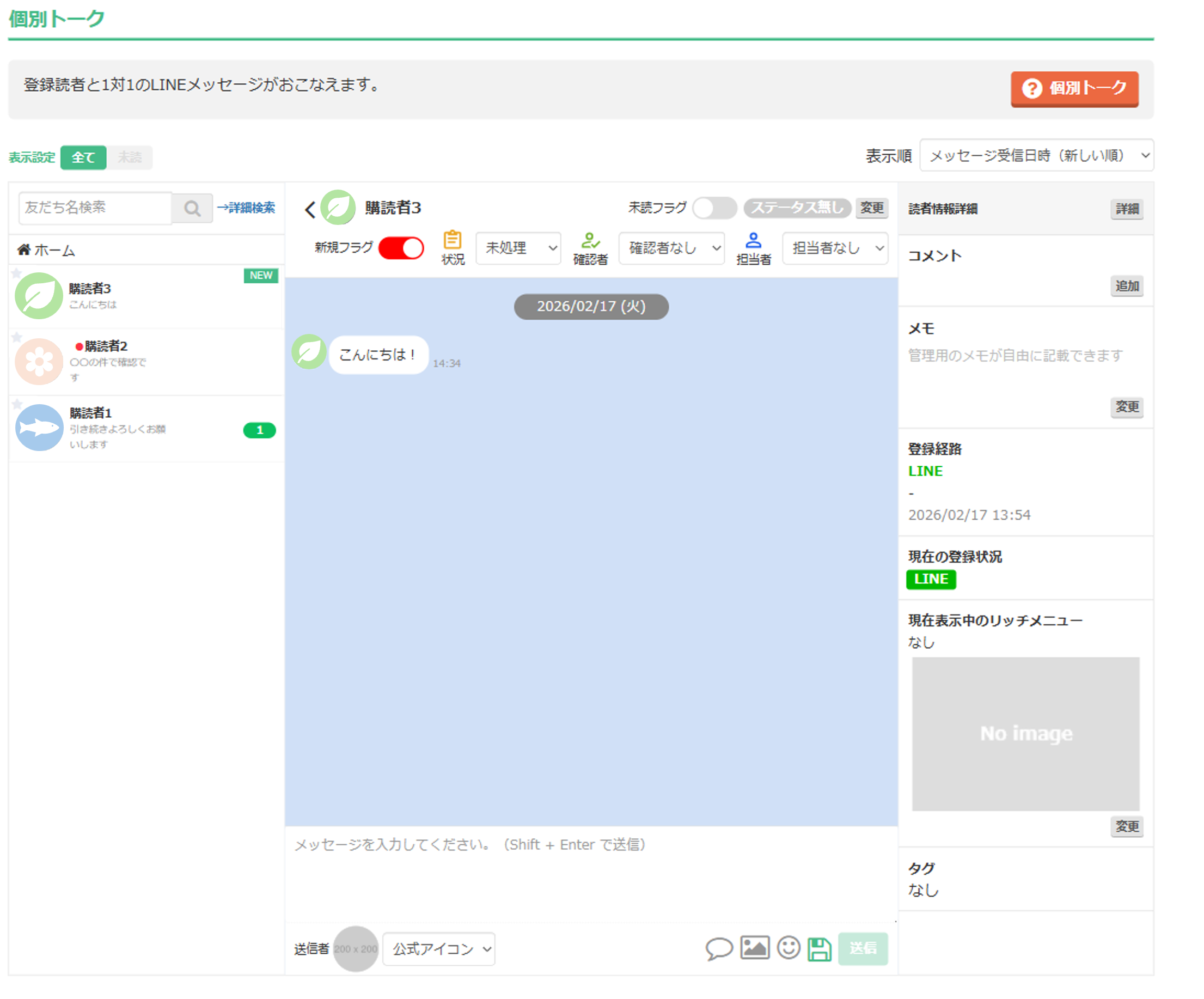Follow the 詳細検索 link
Screen dimensions: 1204x999
[247, 208]
